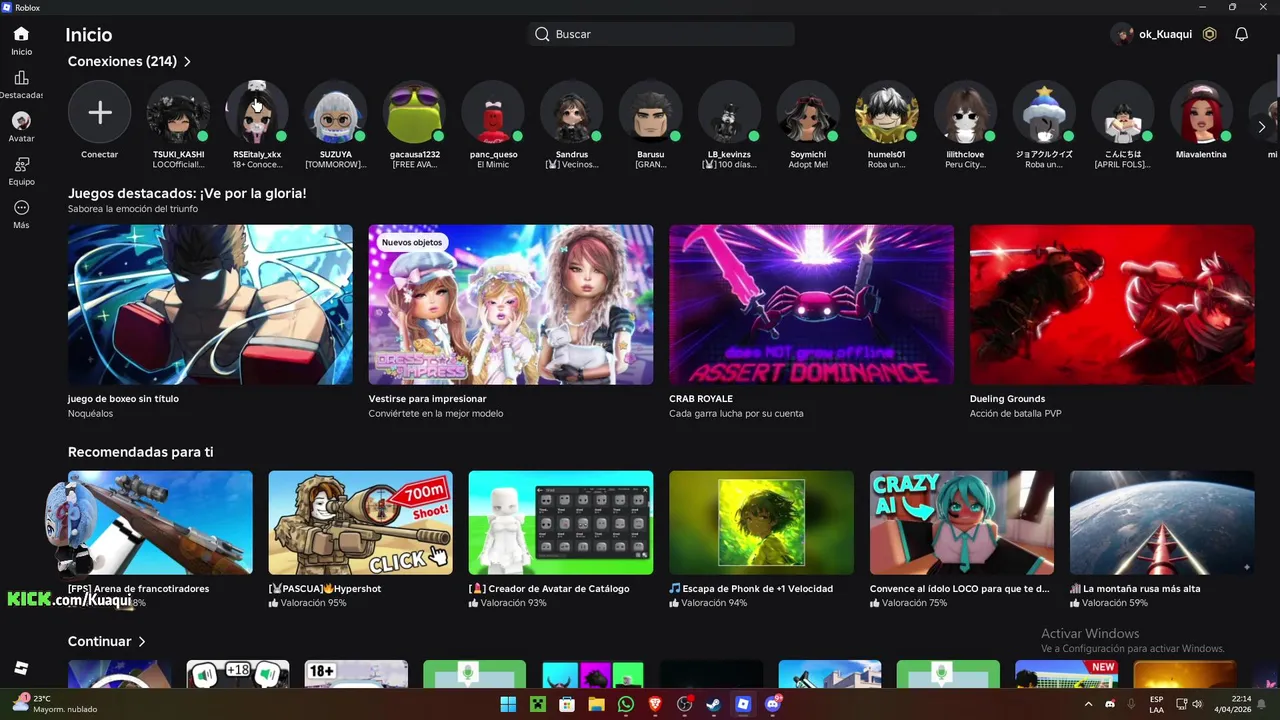Click the 'CRAB ROYALE' title text

tap(701, 399)
